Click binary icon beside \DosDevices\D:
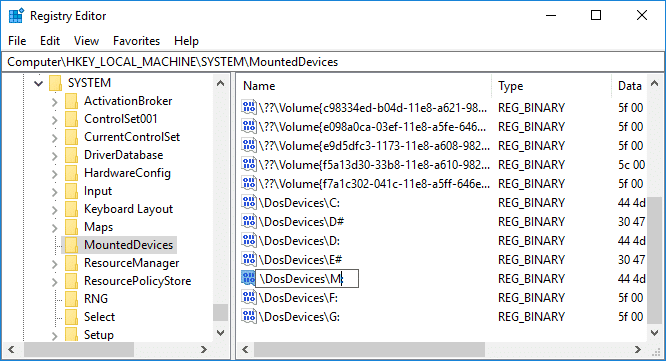Viewport: 666px width, 361px height. pos(249,241)
